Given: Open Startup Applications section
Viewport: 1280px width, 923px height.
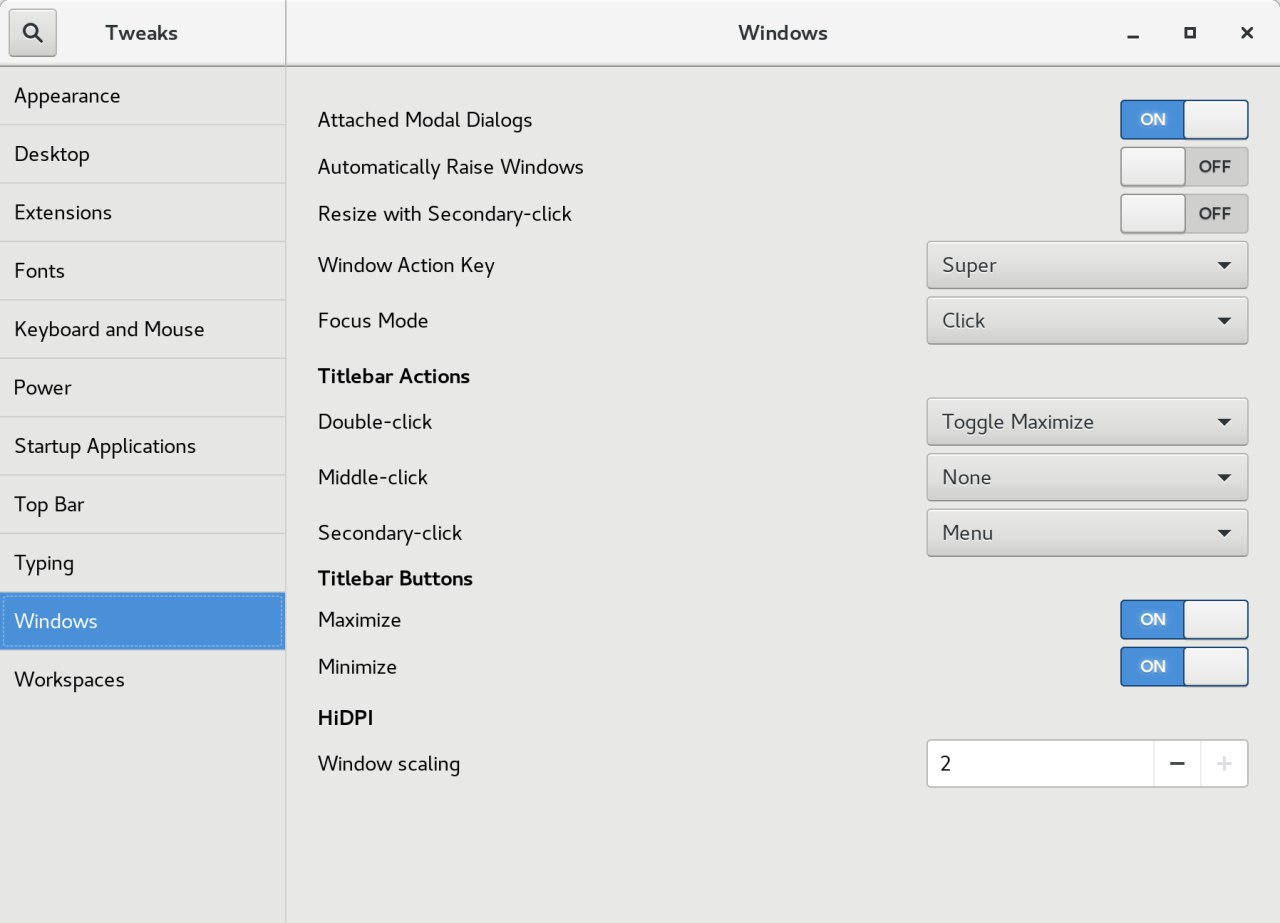Looking at the screenshot, I should (142, 446).
